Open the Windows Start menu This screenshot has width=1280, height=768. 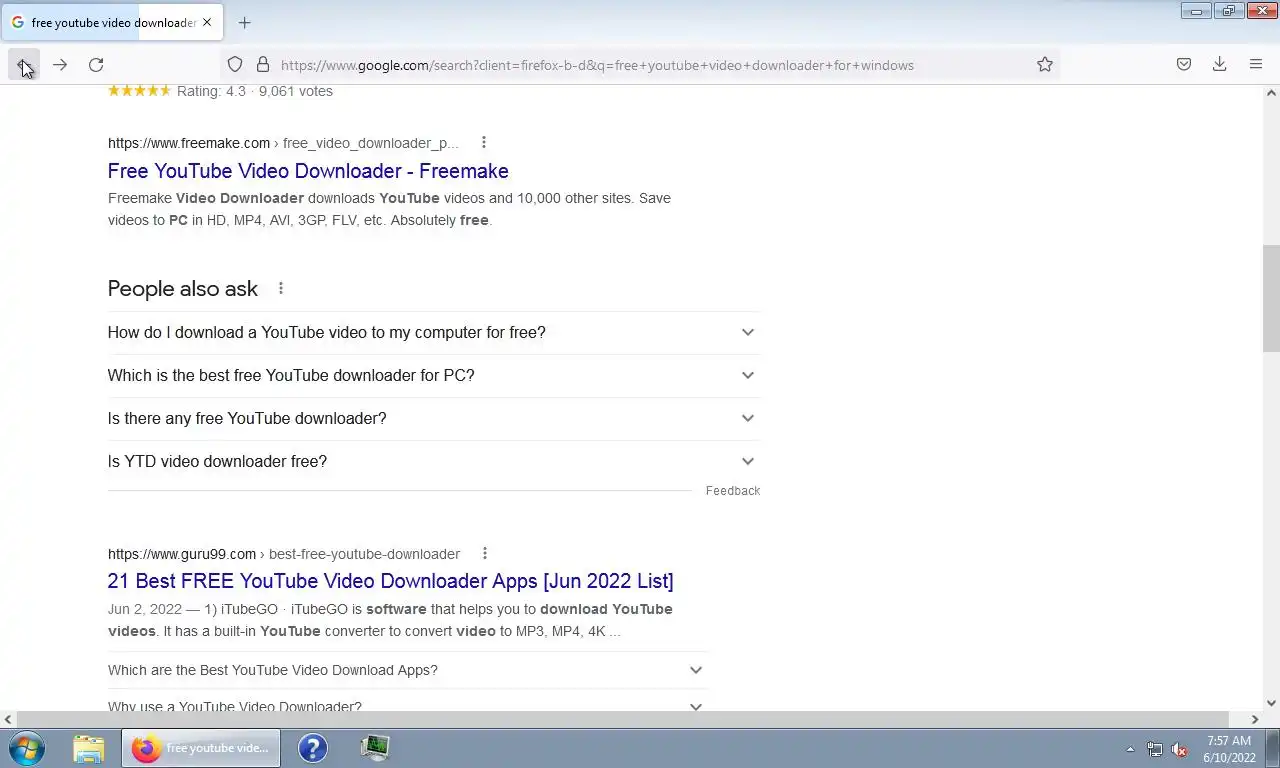click(27, 748)
